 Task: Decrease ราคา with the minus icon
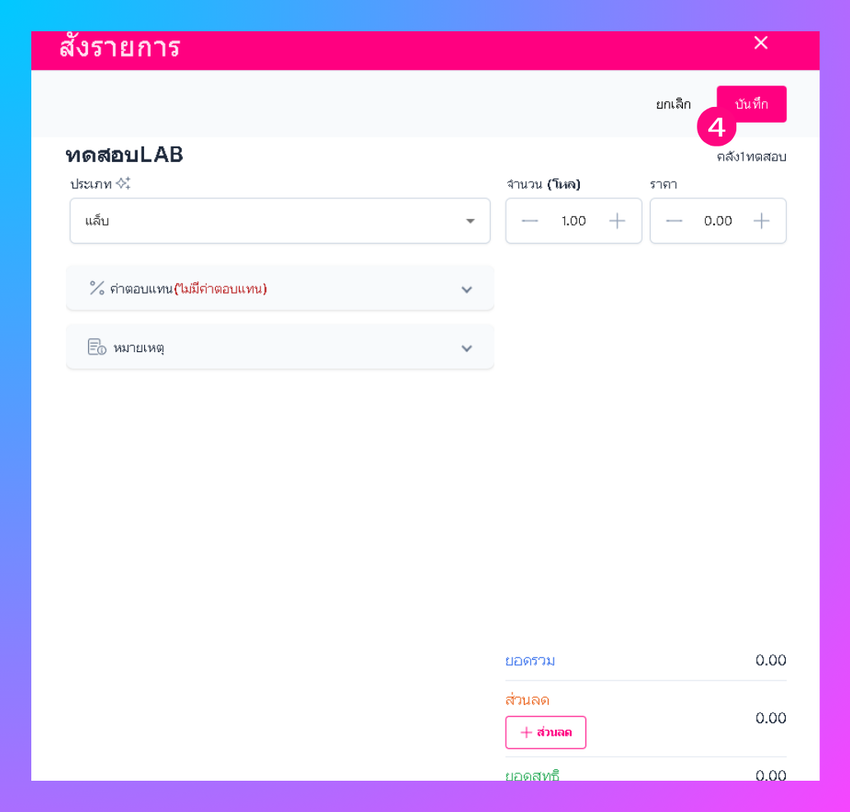click(x=674, y=221)
